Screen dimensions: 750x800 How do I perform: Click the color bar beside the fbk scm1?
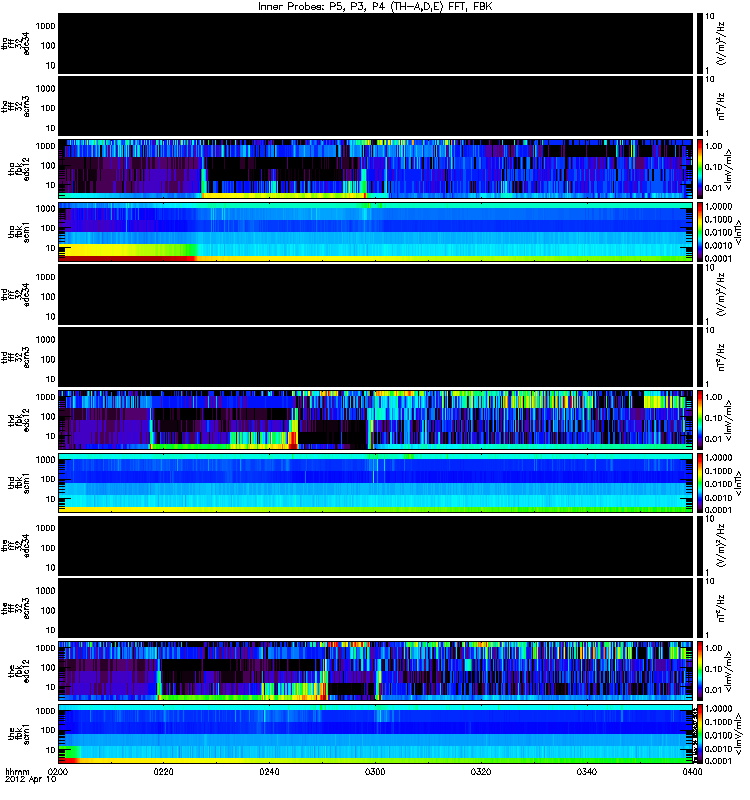coord(700,735)
